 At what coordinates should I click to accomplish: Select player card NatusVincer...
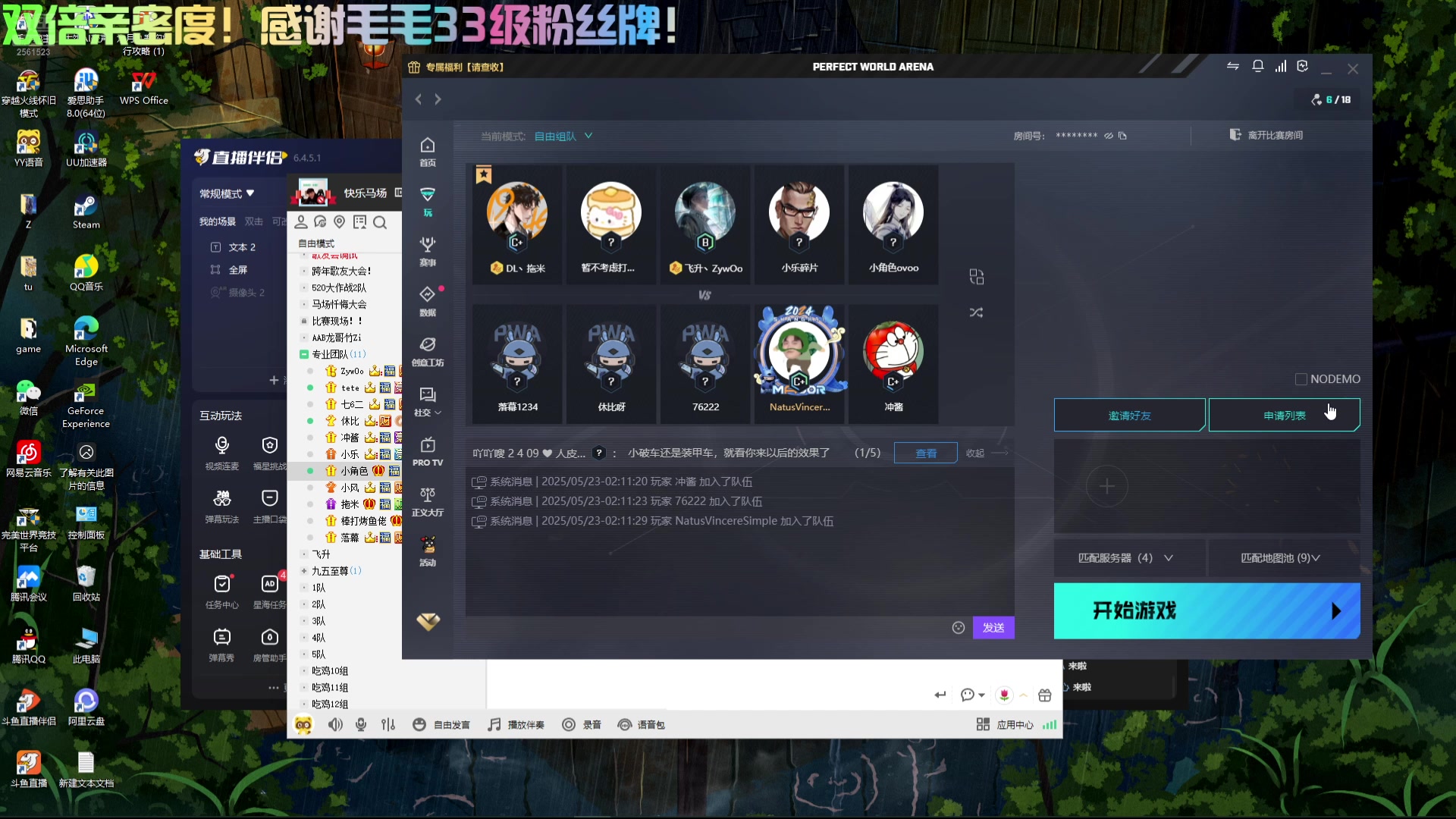(x=799, y=364)
